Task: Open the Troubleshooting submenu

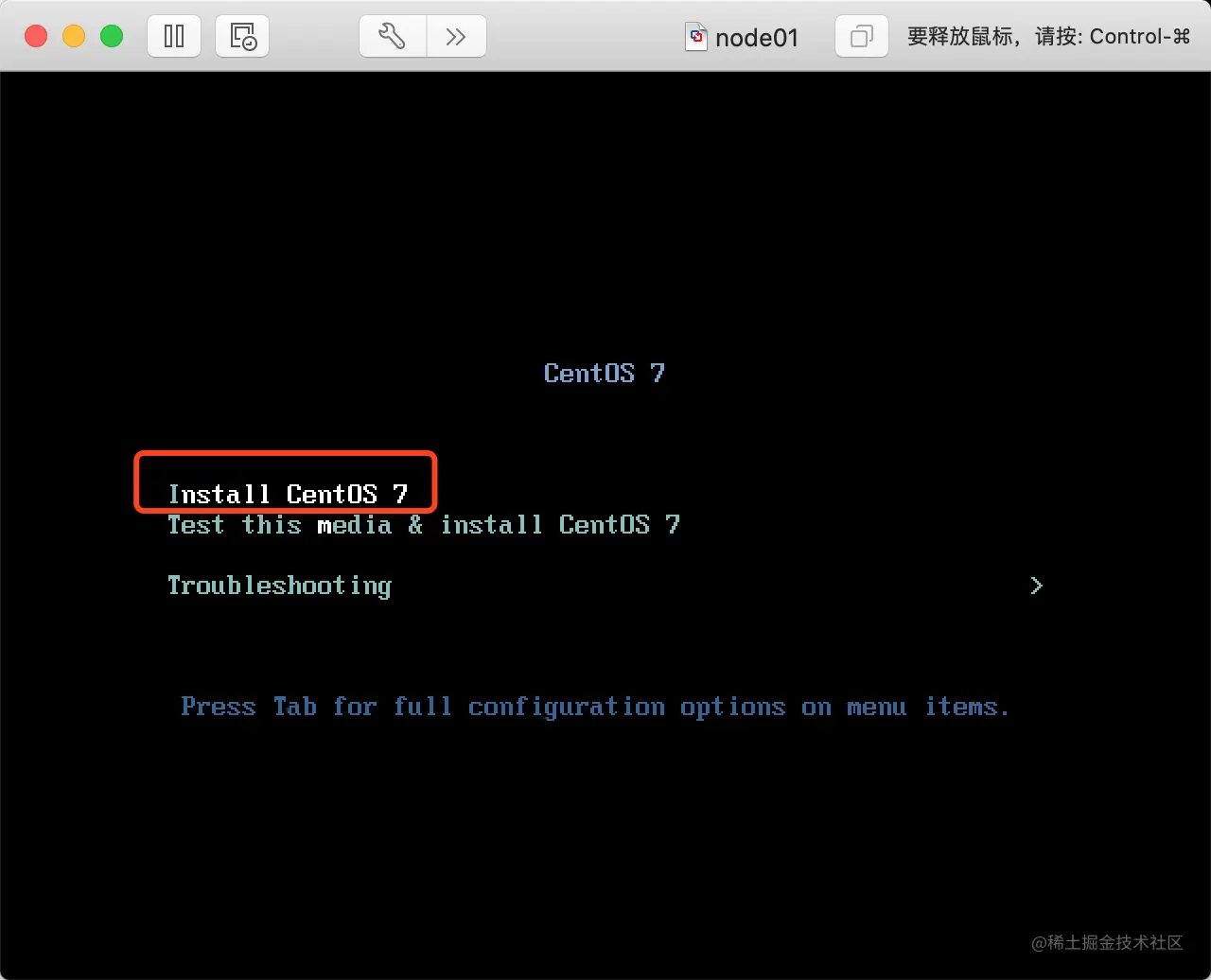Action: [279, 586]
